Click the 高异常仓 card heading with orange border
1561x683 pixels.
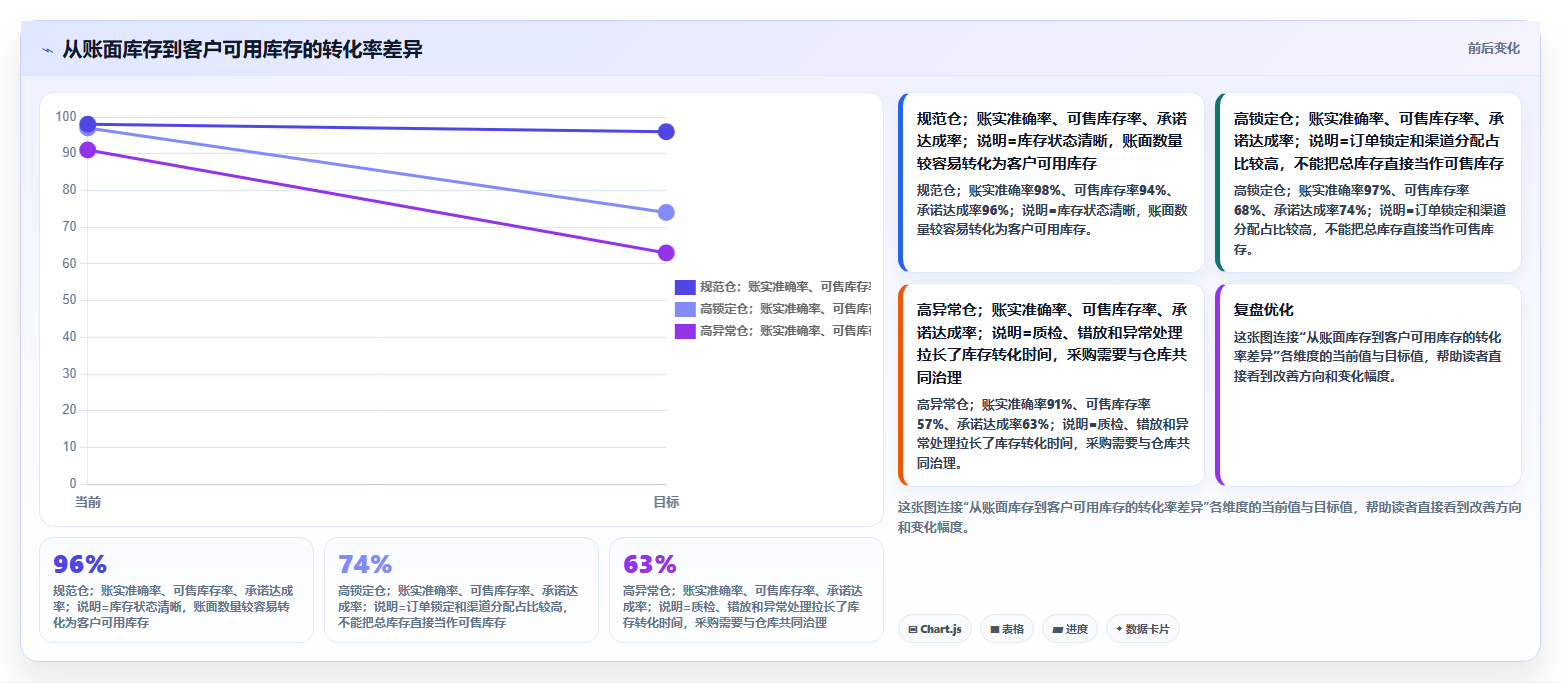coord(1052,343)
